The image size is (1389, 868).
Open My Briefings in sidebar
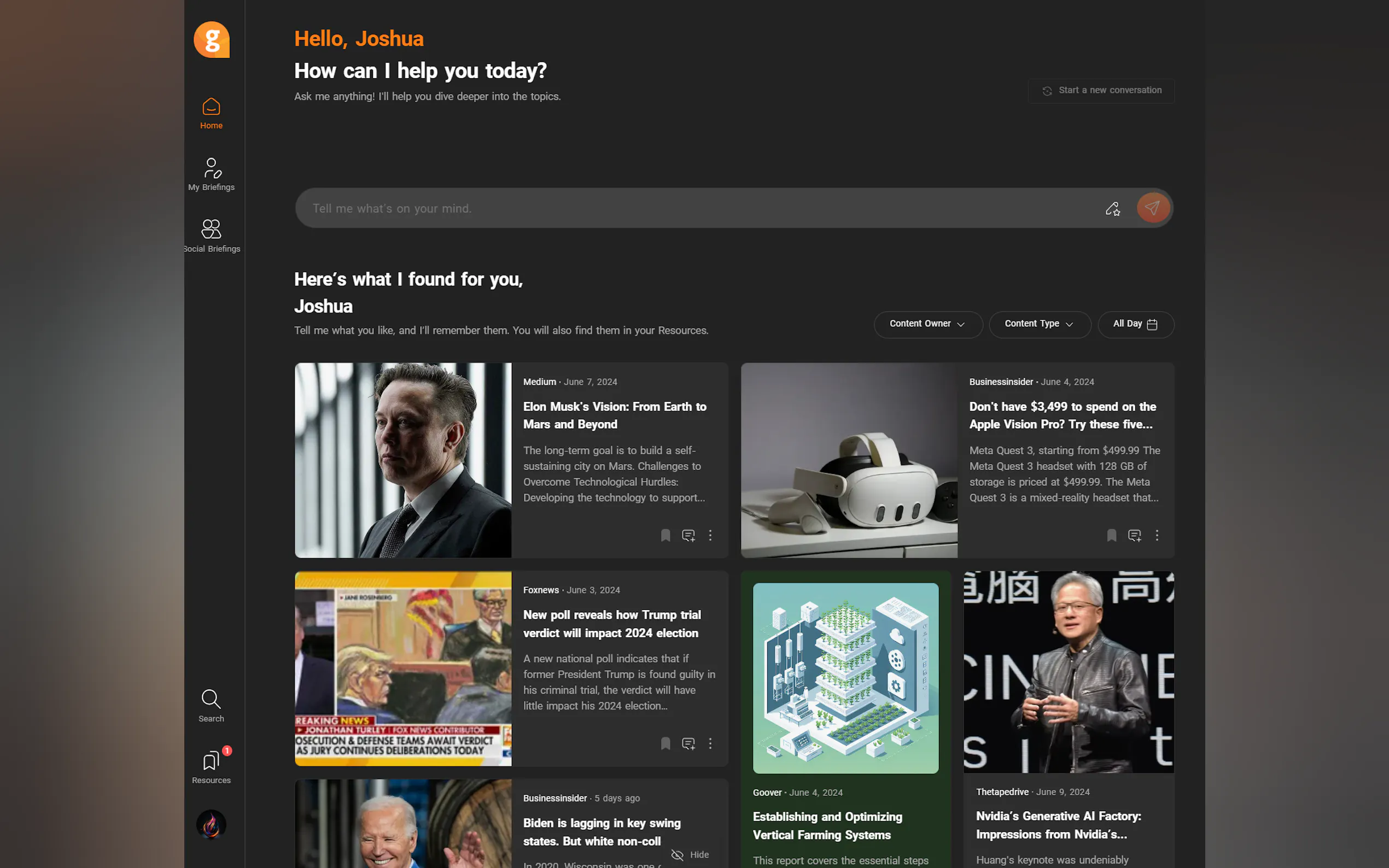211,174
